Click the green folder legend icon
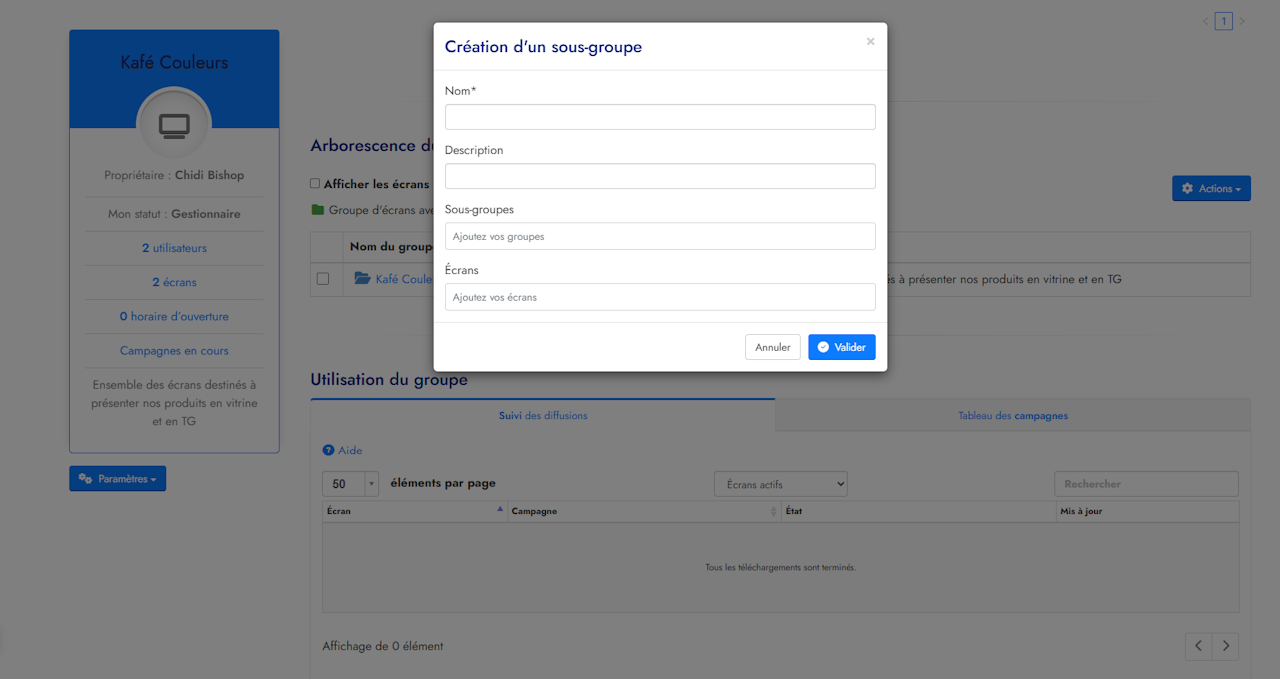The width and height of the screenshot is (1280, 679). point(318,210)
